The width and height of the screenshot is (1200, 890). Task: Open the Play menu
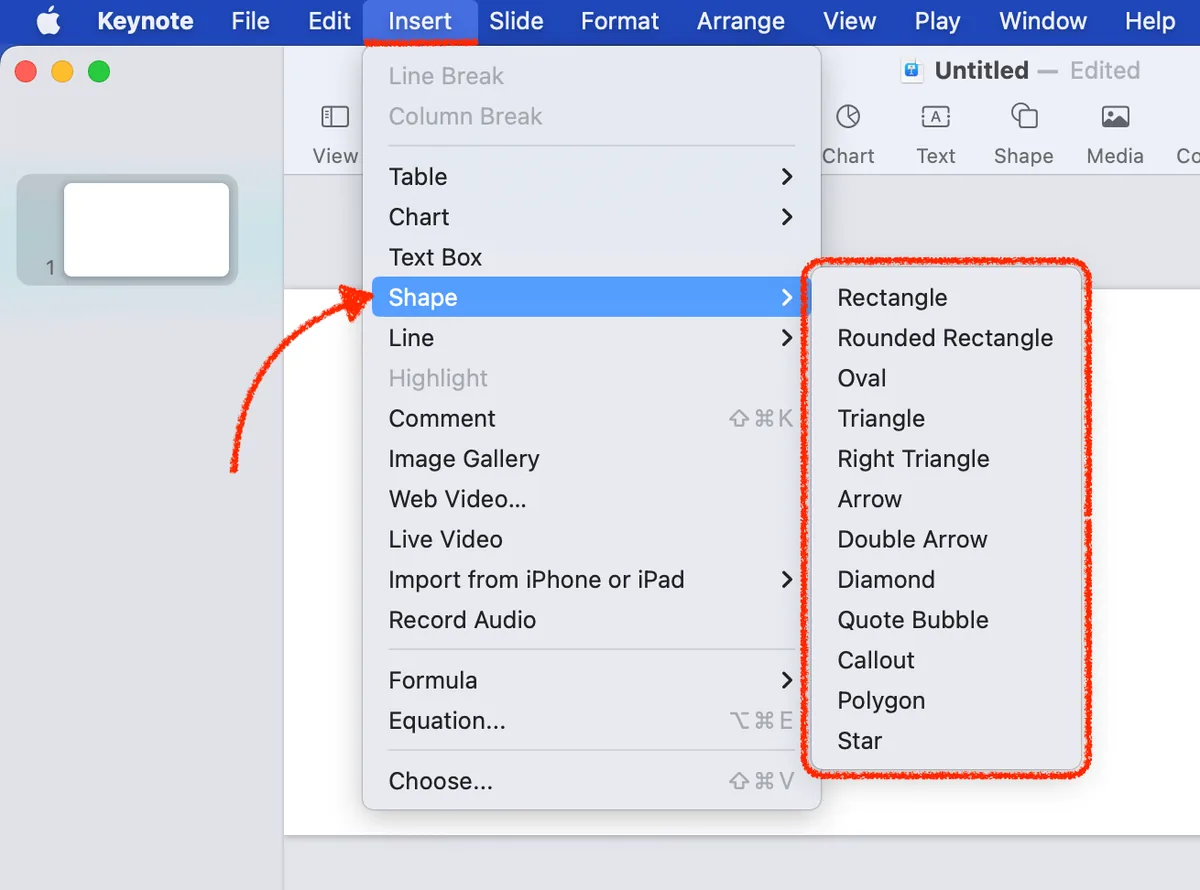click(937, 21)
